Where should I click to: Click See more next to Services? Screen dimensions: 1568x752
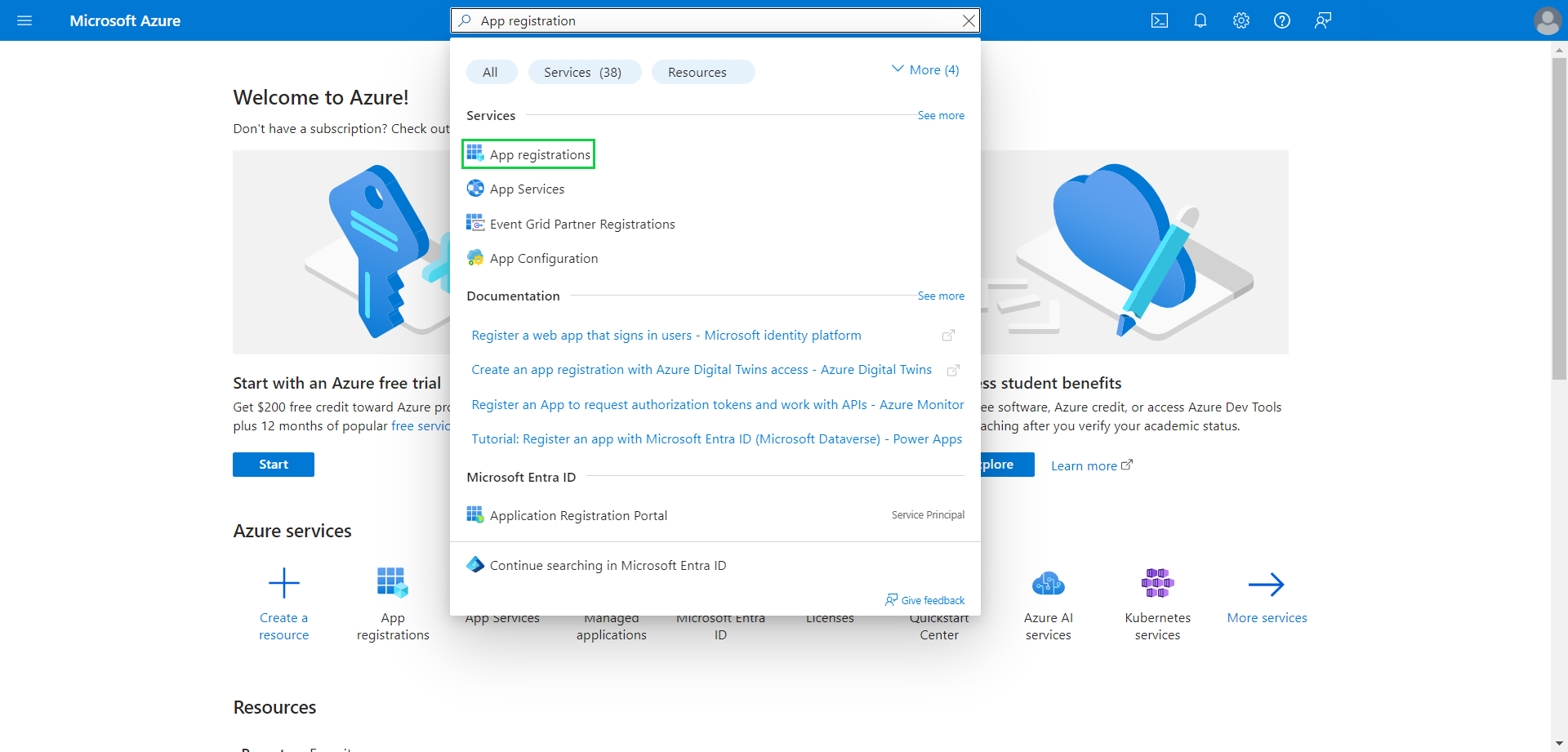[941, 115]
